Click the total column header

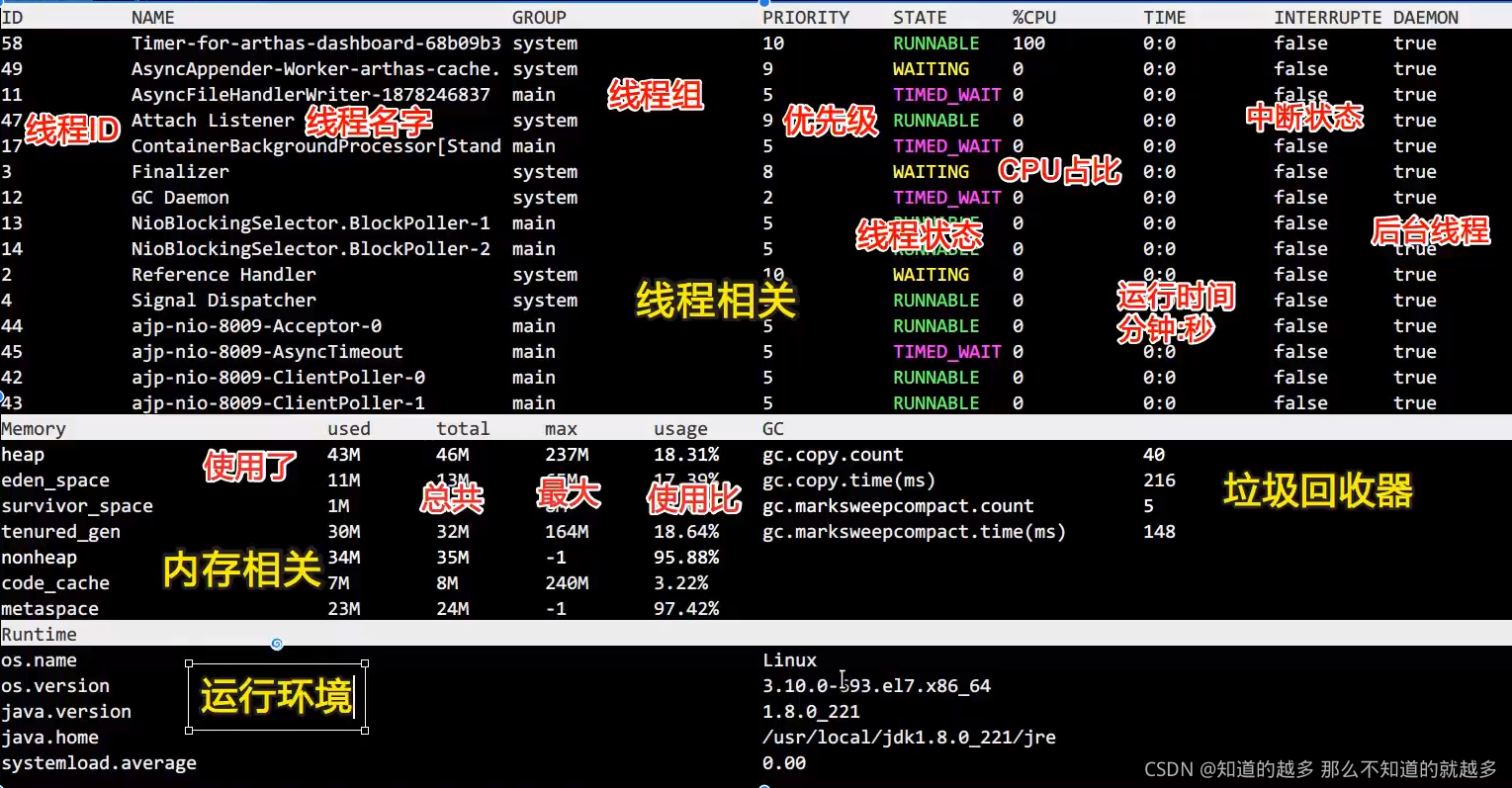click(463, 429)
